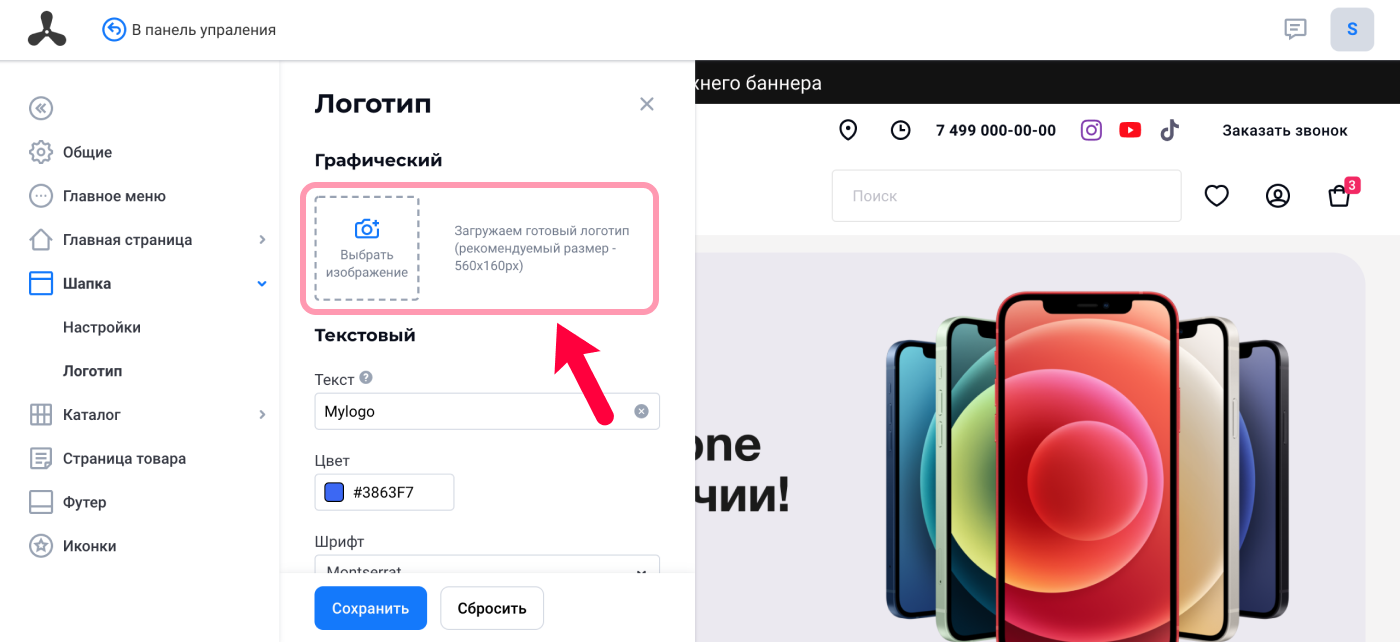This screenshot has width=1400, height=642.
Task: Open the YouTube icon link
Action: click(x=1130, y=130)
